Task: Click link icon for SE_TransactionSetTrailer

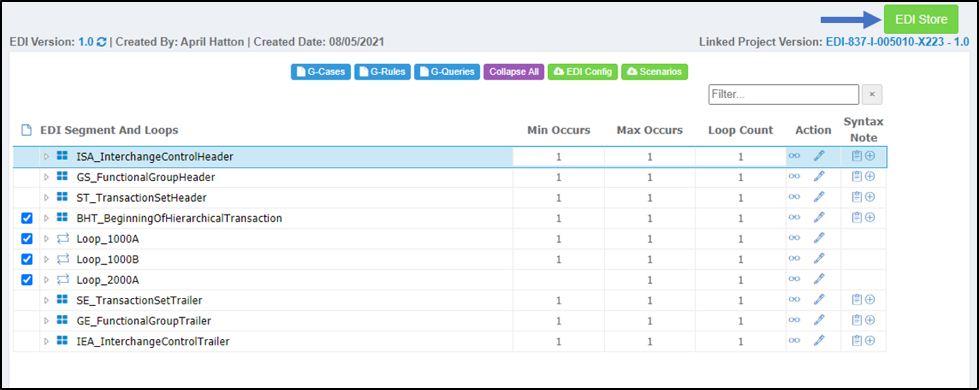Action: click(x=794, y=300)
